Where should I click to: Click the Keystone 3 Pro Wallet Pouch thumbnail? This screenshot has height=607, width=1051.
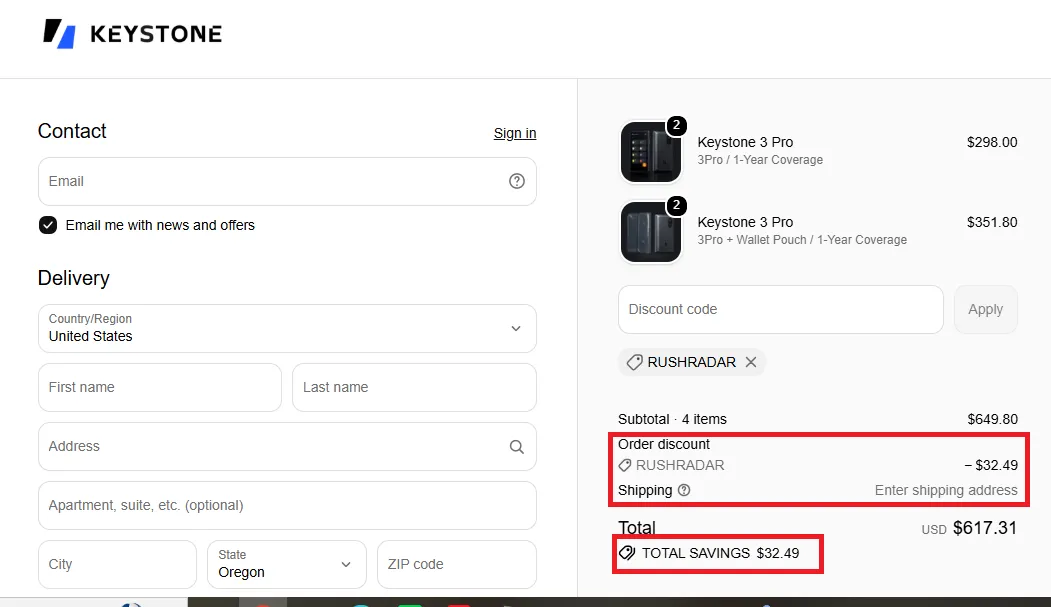coord(651,232)
